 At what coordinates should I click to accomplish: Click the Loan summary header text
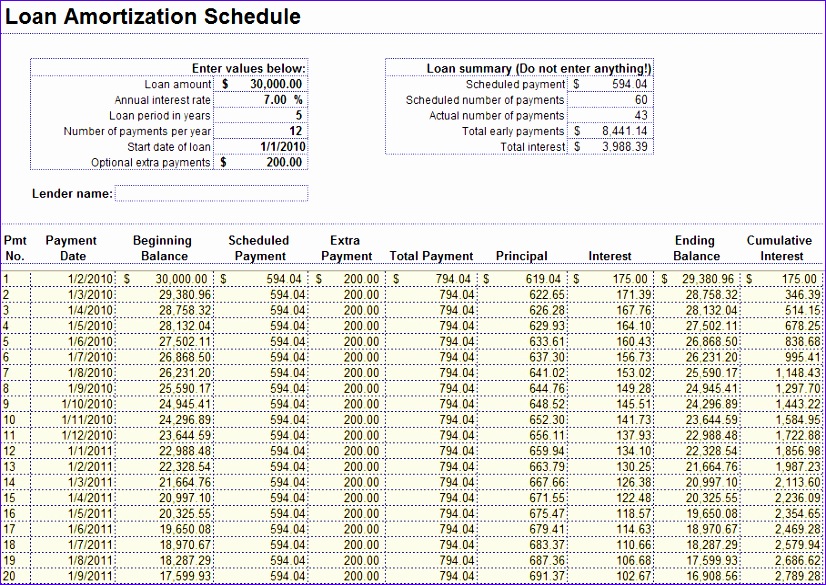(x=538, y=68)
